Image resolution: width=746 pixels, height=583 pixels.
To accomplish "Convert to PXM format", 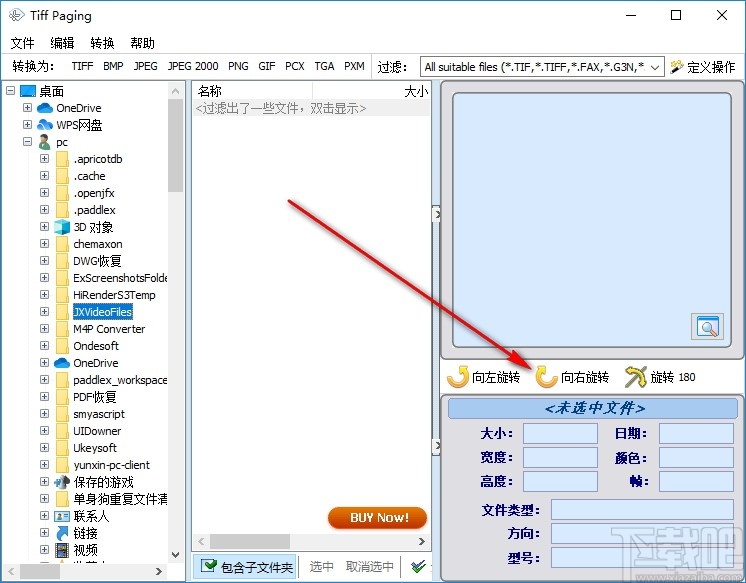I will (354, 66).
